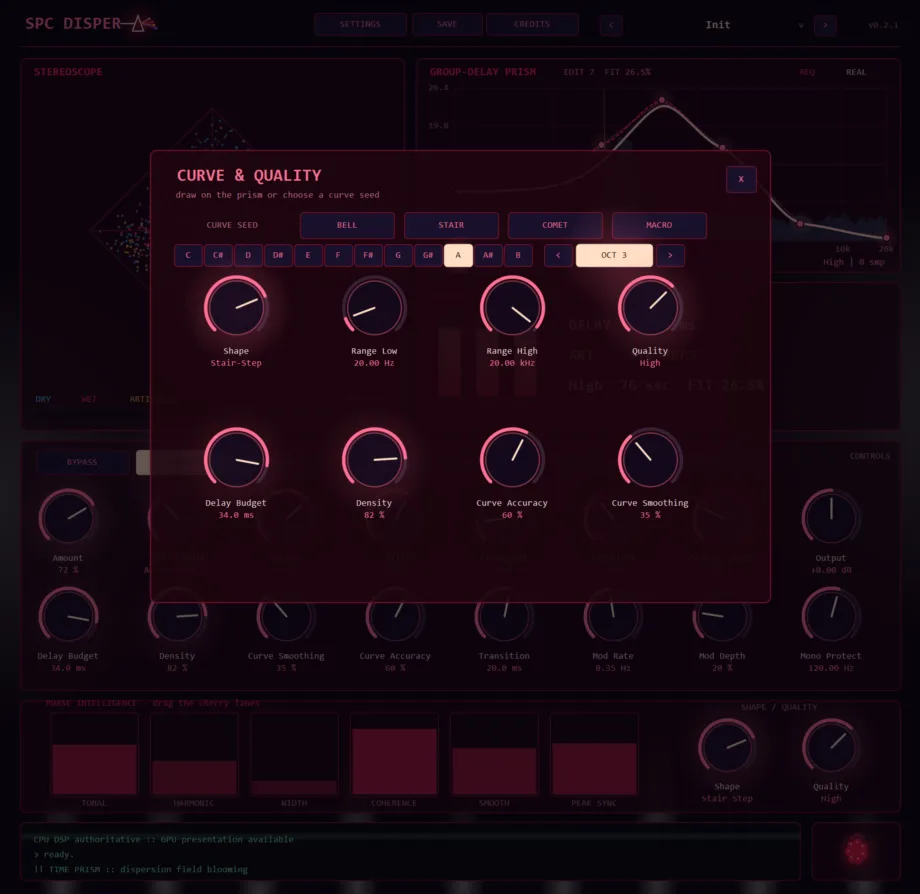Select note F# key
This screenshot has width=920, height=894.
pos(368,255)
